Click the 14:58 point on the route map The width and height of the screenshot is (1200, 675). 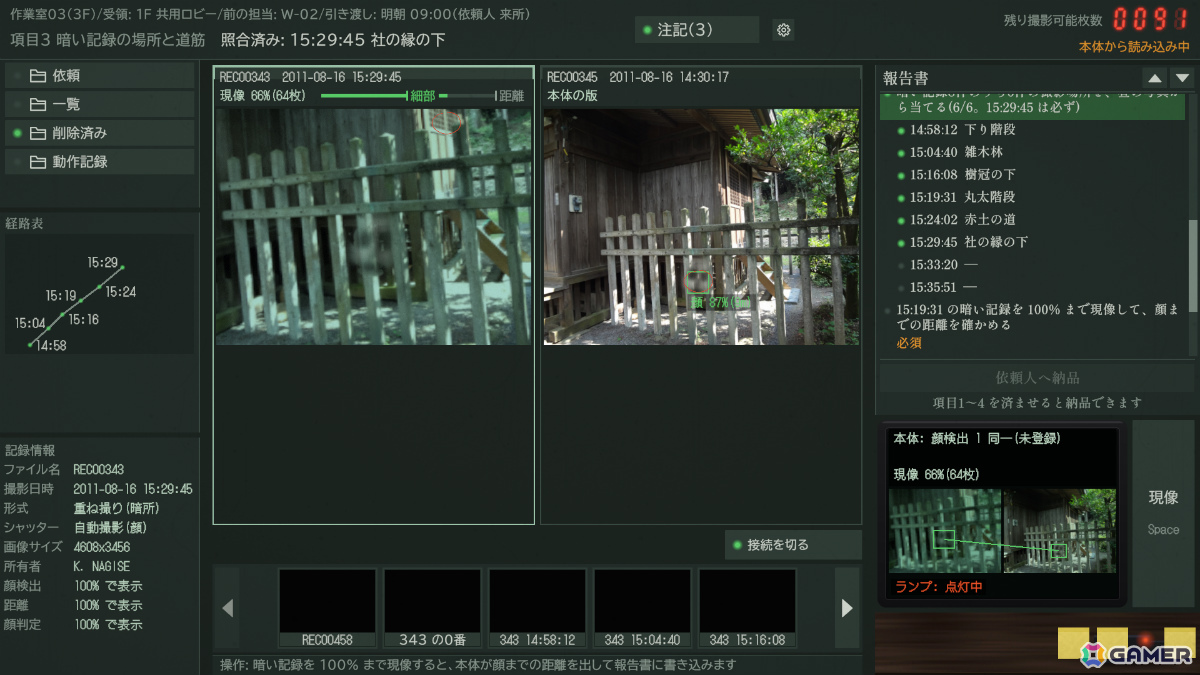(x=31, y=345)
